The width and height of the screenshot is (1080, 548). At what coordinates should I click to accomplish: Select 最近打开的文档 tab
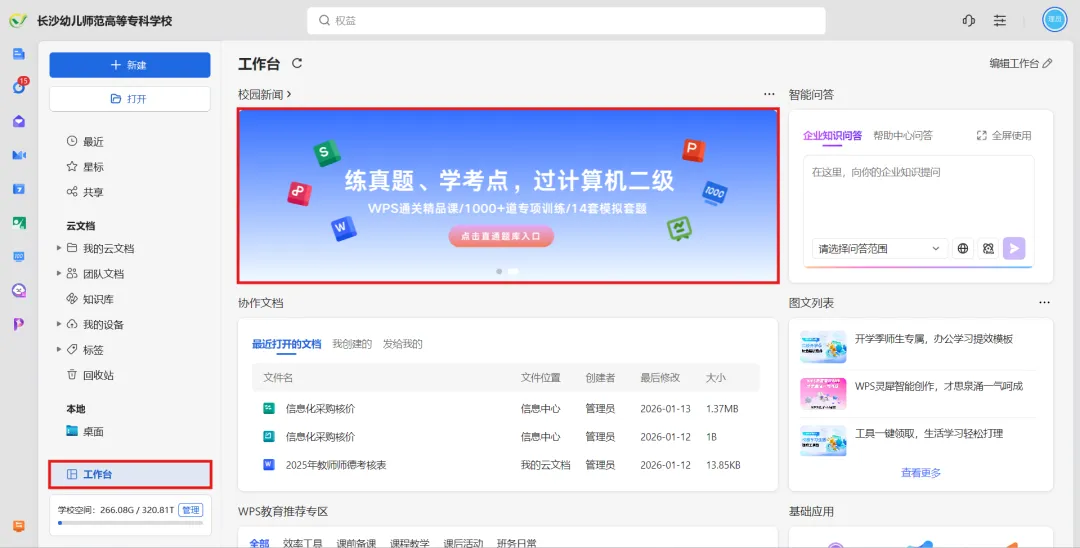coord(287,344)
